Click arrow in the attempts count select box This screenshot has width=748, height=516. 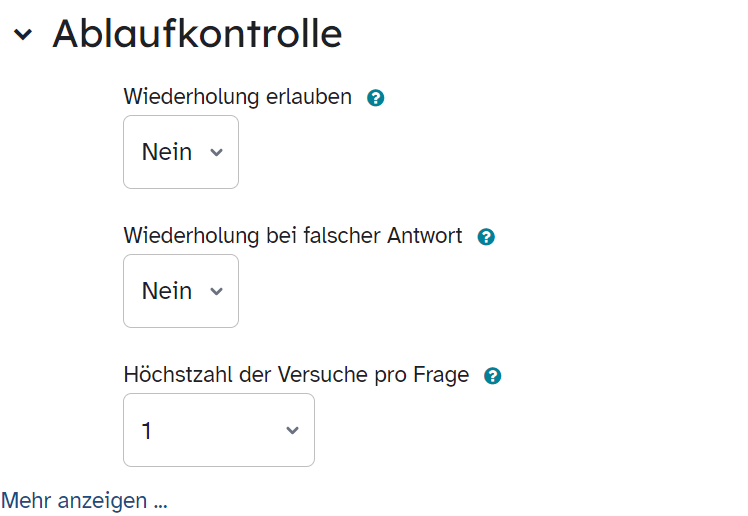click(292, 431)
